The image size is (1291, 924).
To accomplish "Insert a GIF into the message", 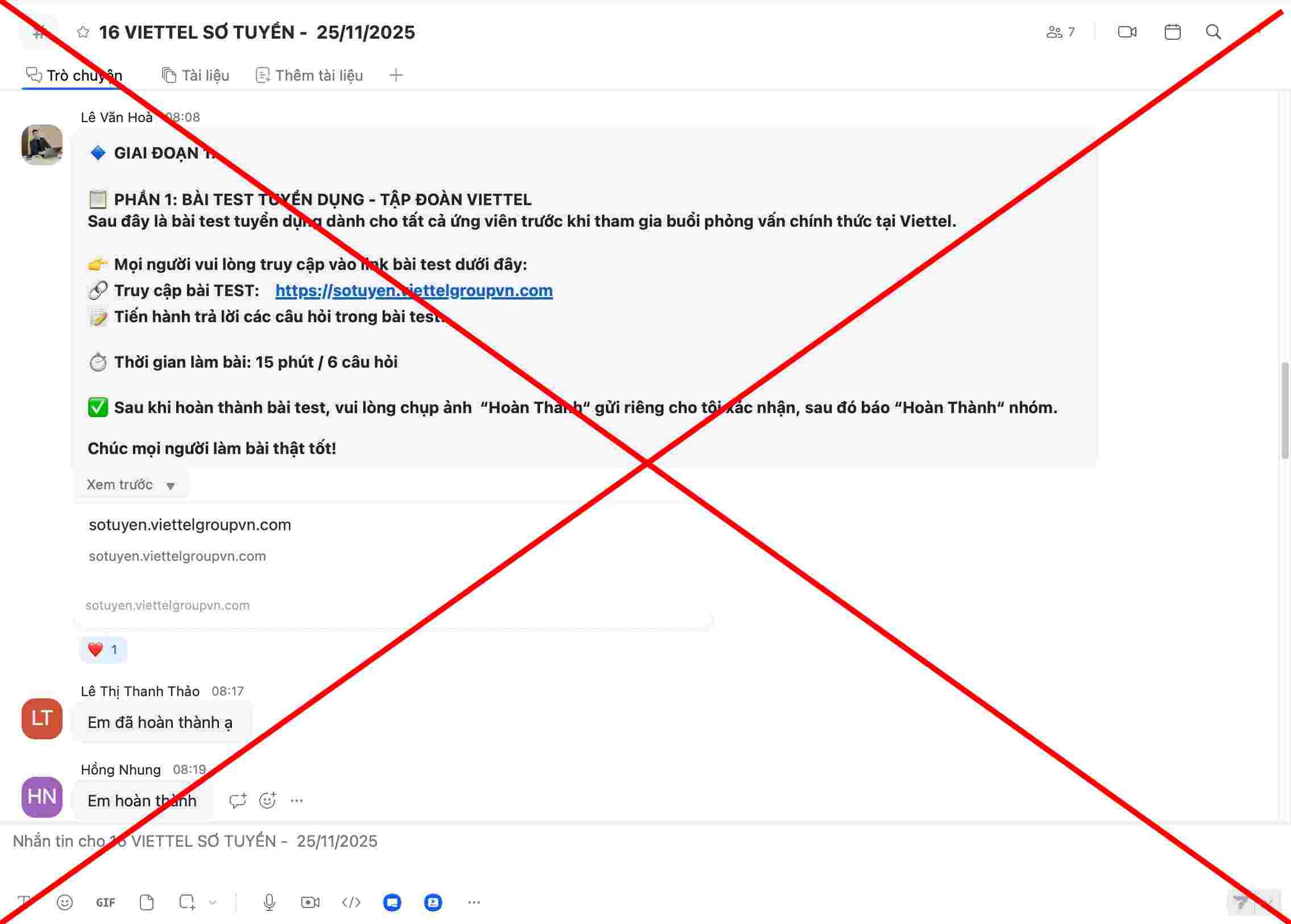I will click(105, 902).
